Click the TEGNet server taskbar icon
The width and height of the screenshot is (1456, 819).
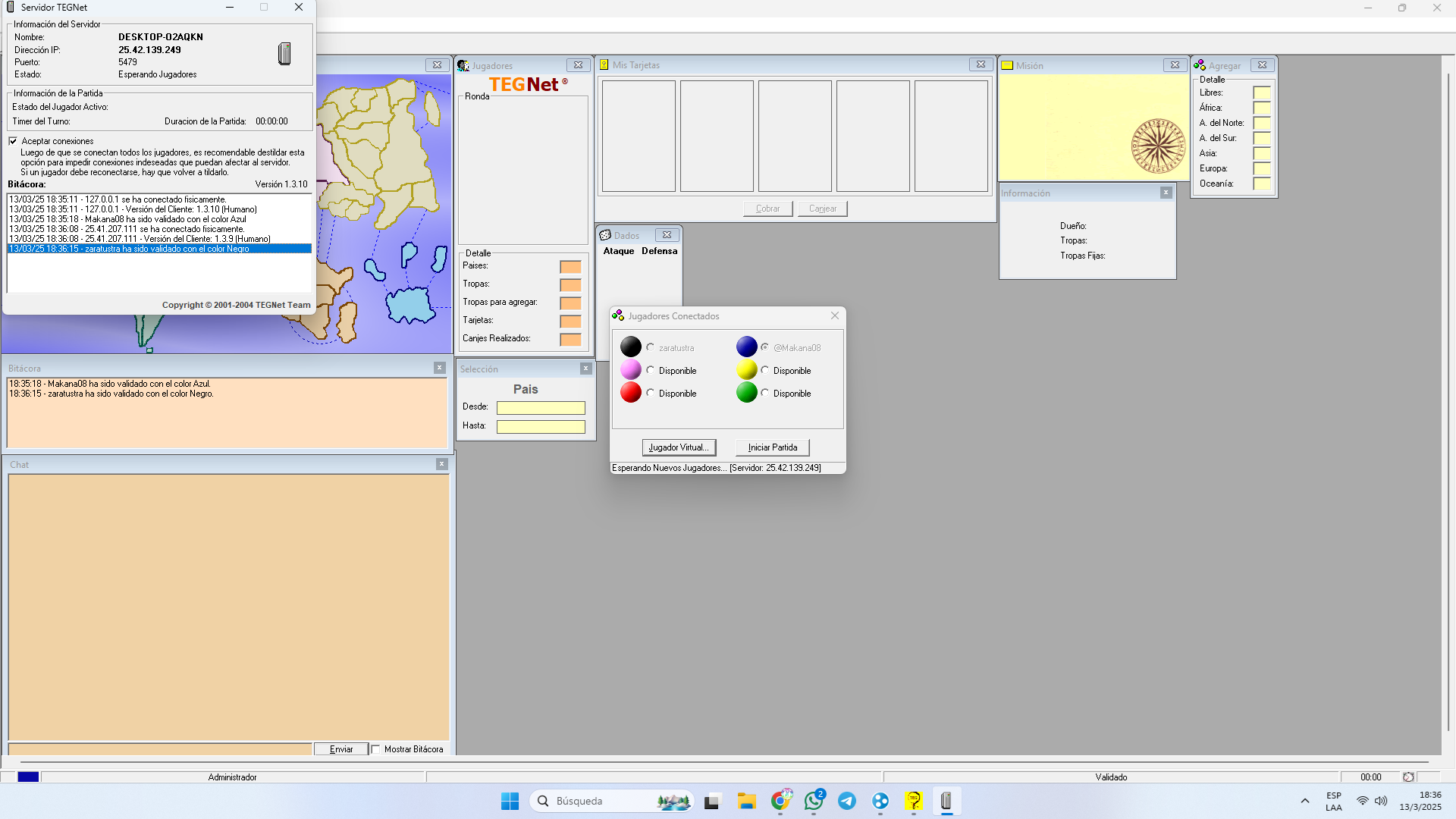[946, 802]
